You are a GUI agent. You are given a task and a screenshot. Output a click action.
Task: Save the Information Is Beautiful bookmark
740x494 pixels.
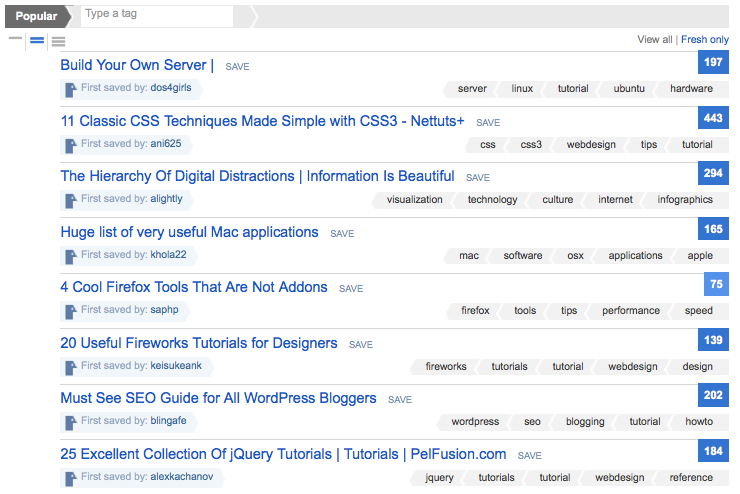tap(478, 178)
